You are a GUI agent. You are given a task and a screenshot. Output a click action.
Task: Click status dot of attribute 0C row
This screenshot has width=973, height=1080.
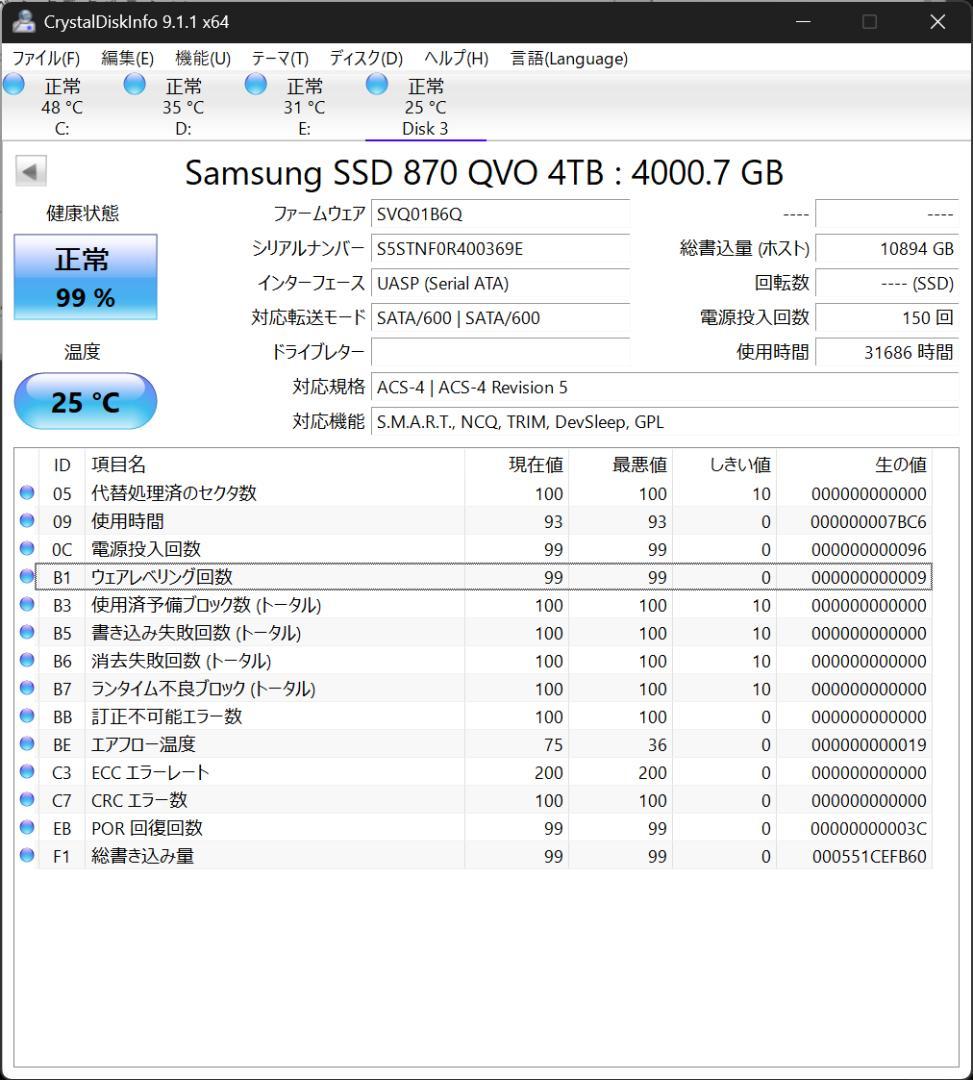click(x=27, y=548)
